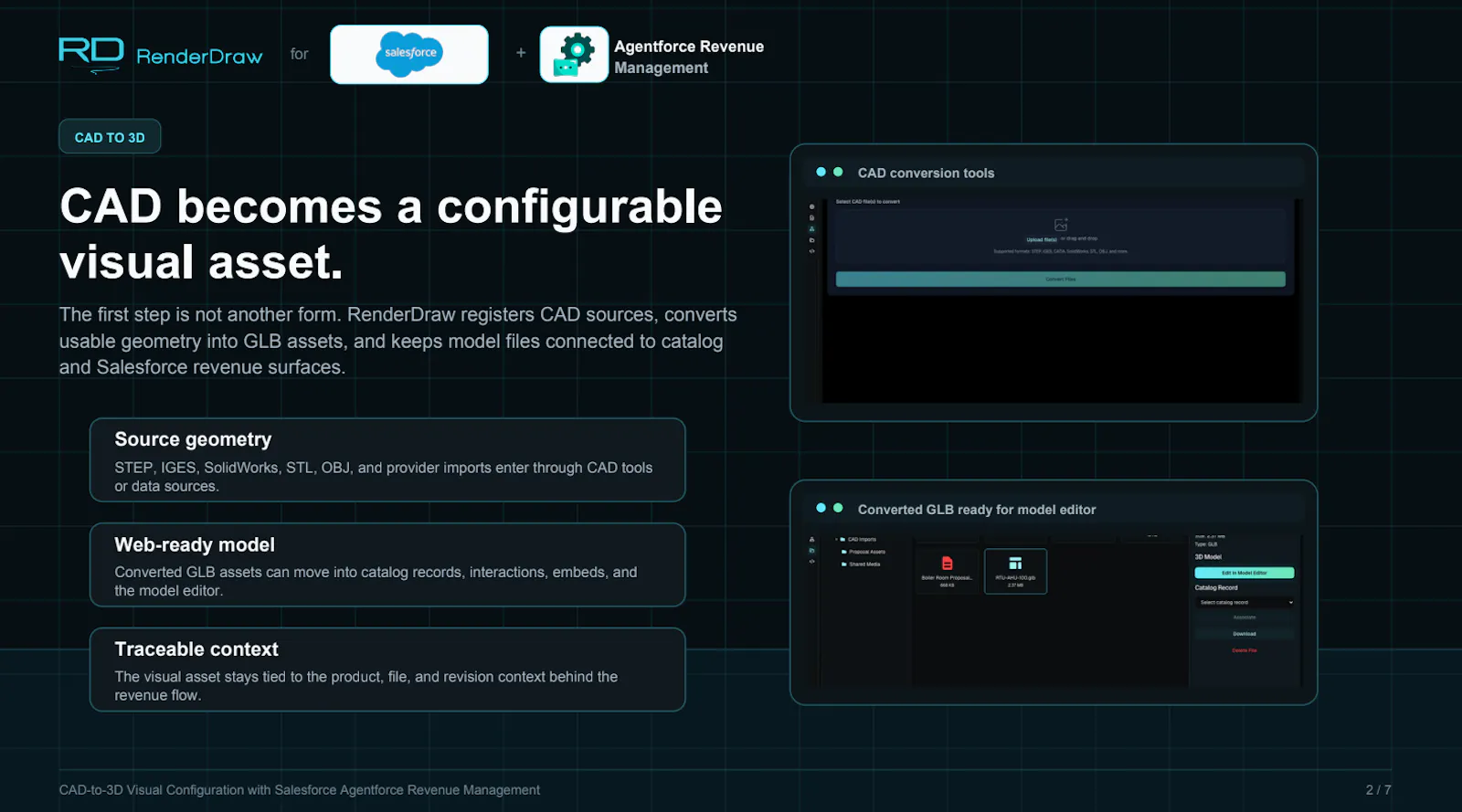The width and height of the screenshot is (1462, 812).
Task: Open the top conversion icon in Converted GLB sidebar
Action: 811,540
